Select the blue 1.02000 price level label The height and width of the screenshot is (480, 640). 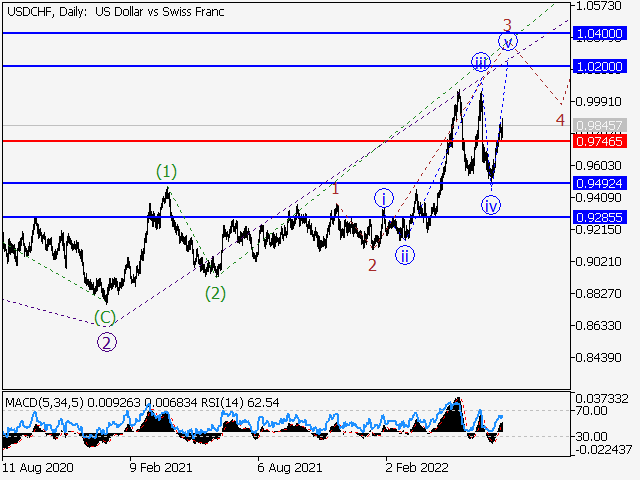pyautogui.click(x=600, y=66)
